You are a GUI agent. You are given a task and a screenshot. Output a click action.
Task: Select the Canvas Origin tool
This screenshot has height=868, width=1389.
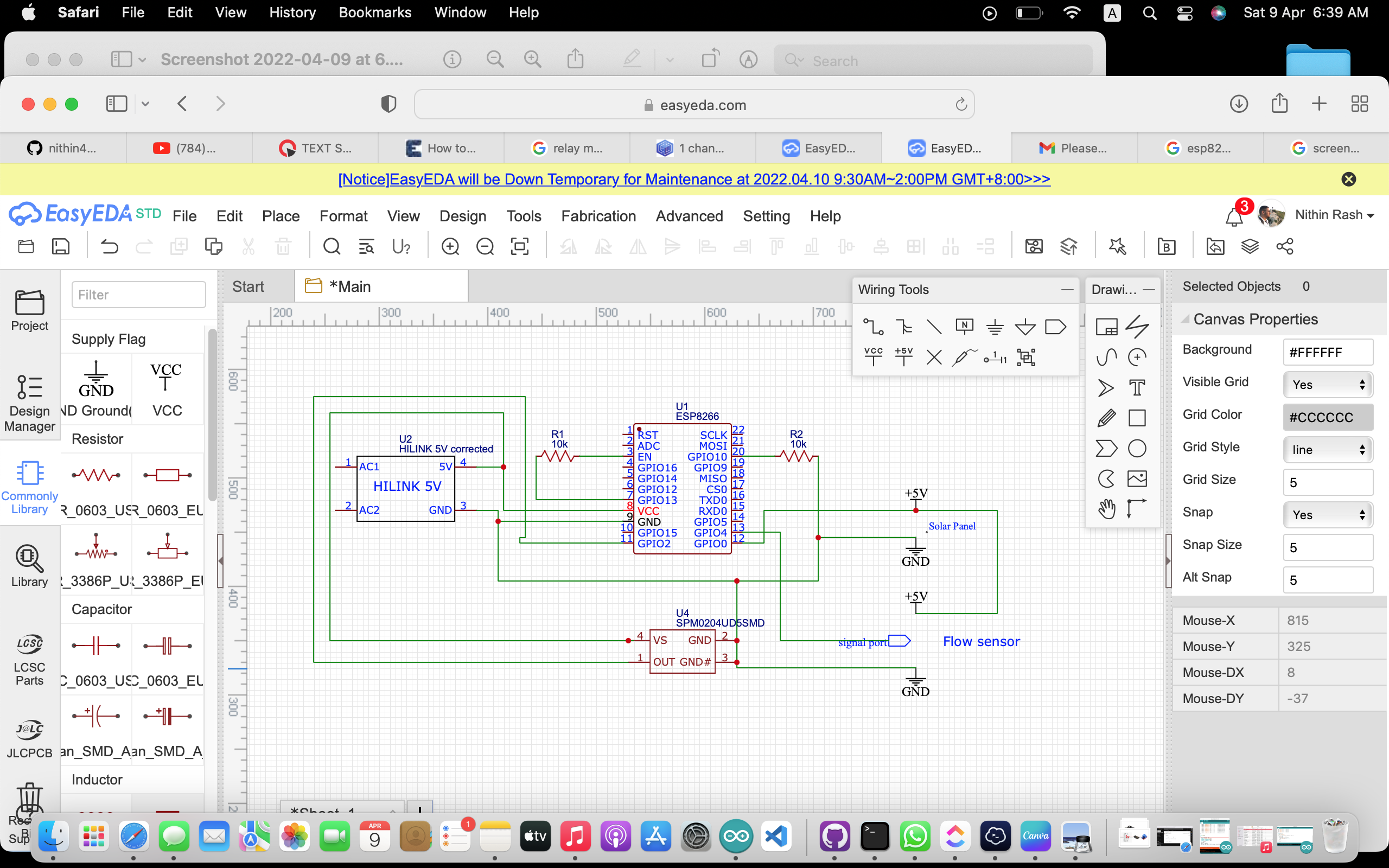click(x=1137, y=509)
